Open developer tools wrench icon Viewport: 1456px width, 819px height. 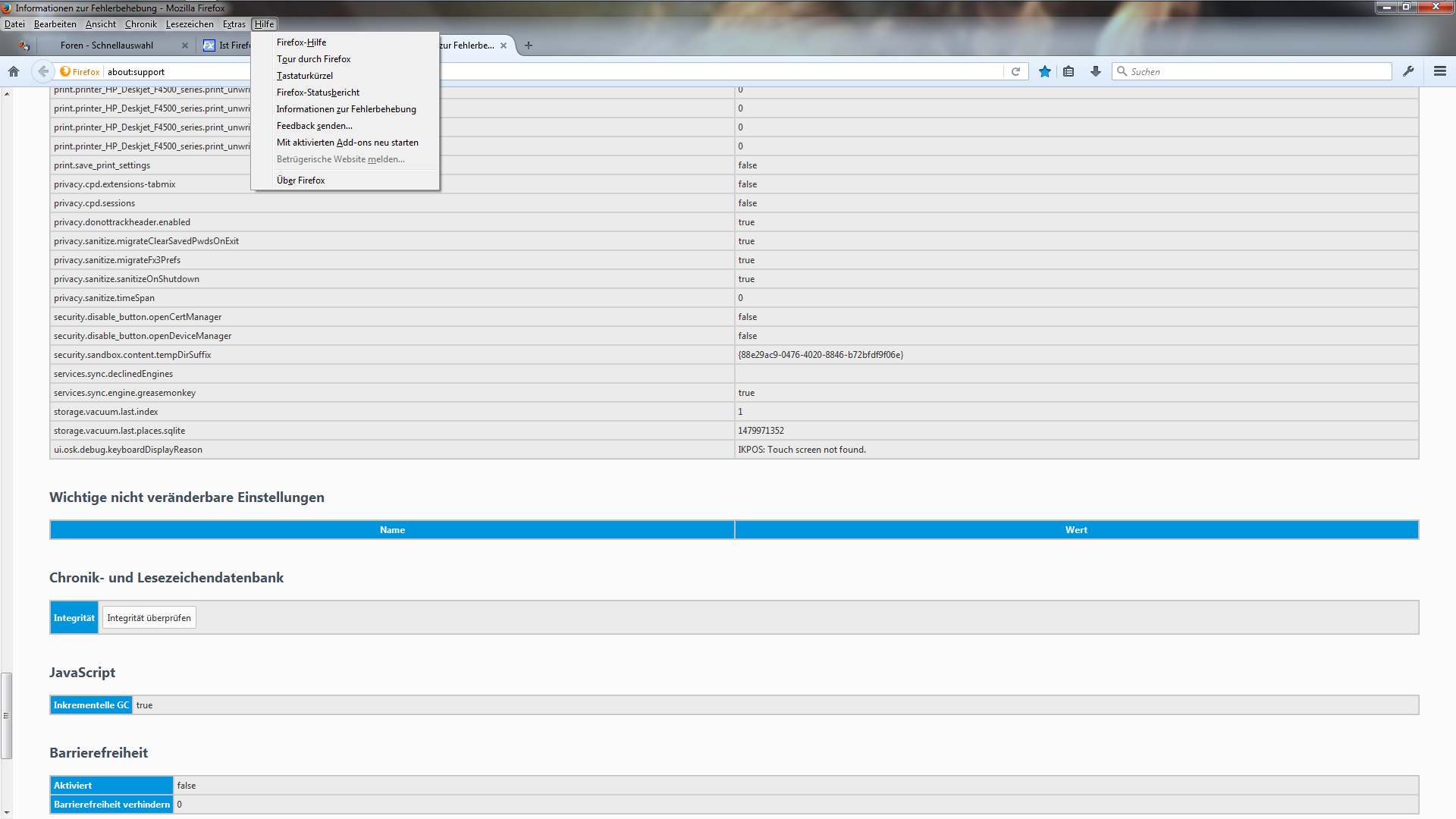tap(1408, 71)
